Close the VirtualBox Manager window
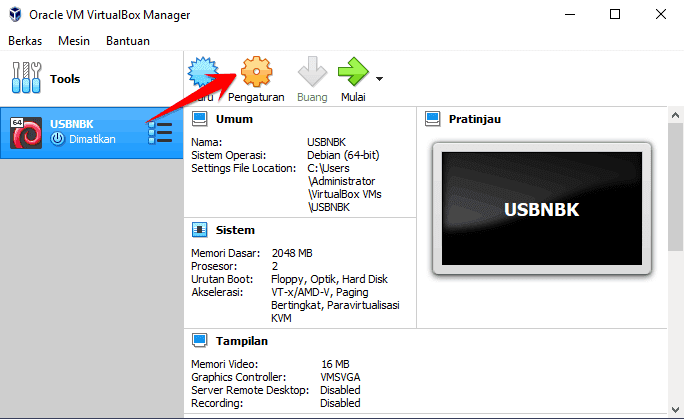 tap(661, 14)
